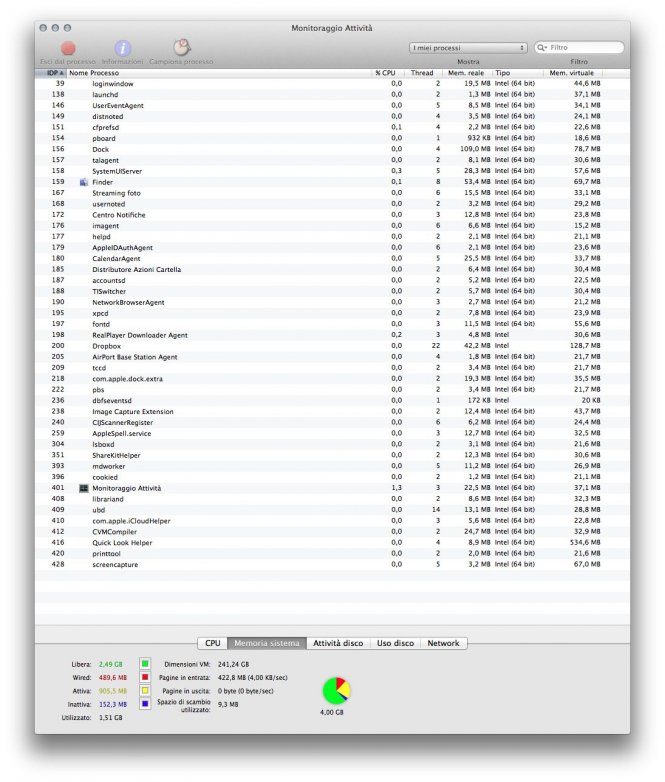The image size is (665, 782).
Task: Open the Attività disco tab
Action: 338,643
